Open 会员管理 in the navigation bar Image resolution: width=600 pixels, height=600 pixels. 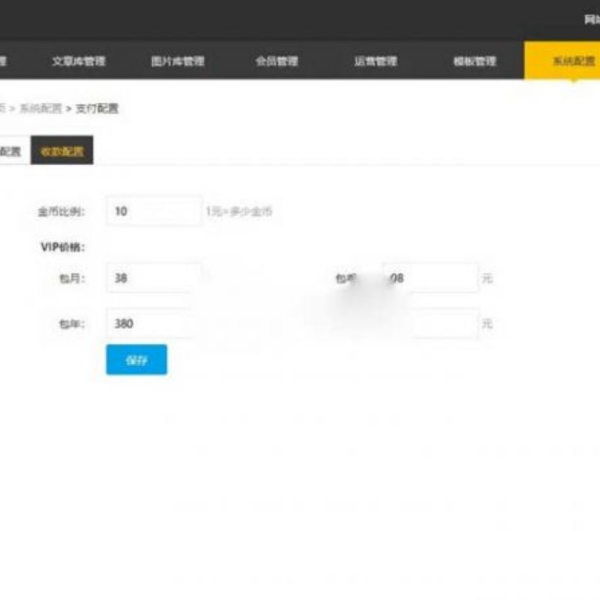coord(276,61)
